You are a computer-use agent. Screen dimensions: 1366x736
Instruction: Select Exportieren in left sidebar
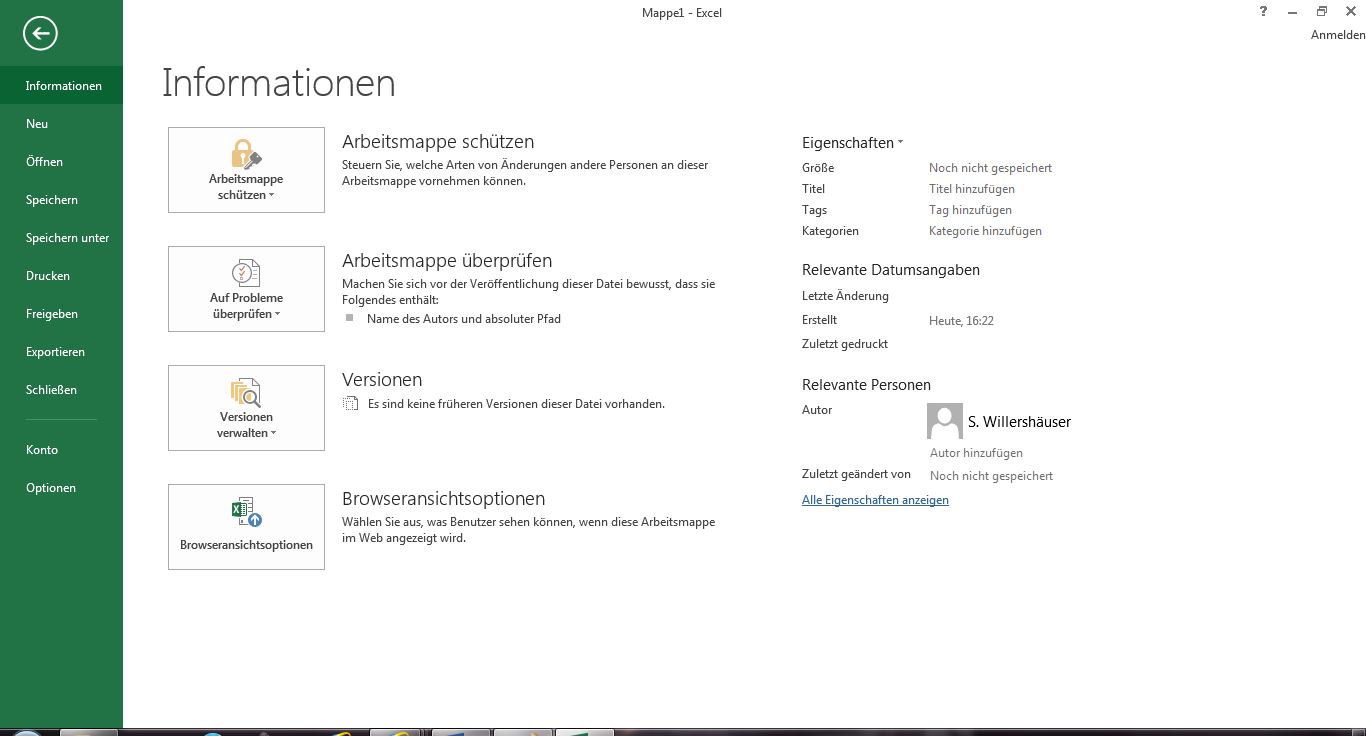pyautogui.click(x=55, y=352)
